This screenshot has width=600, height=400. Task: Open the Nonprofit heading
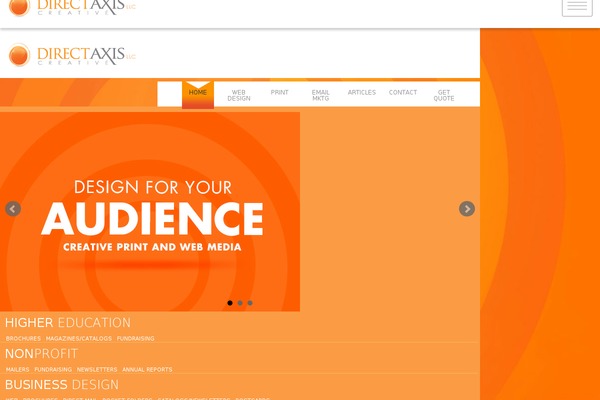pos(41,354)
